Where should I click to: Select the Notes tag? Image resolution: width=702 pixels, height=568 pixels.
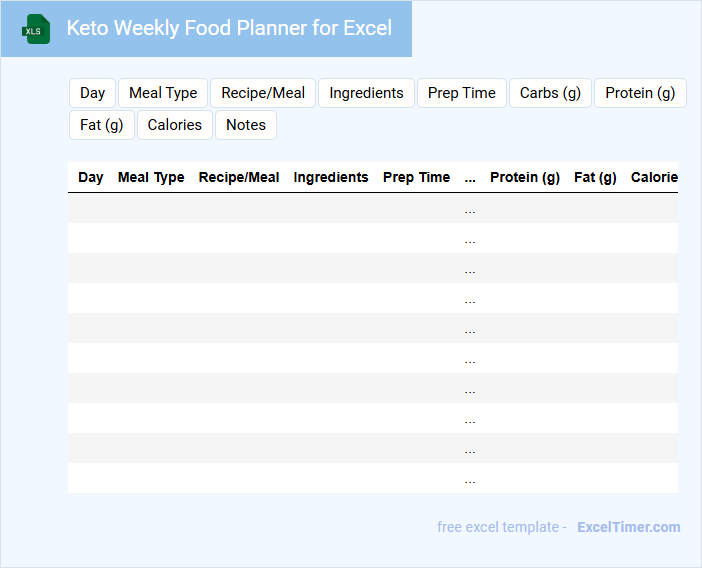coord(246,125)
